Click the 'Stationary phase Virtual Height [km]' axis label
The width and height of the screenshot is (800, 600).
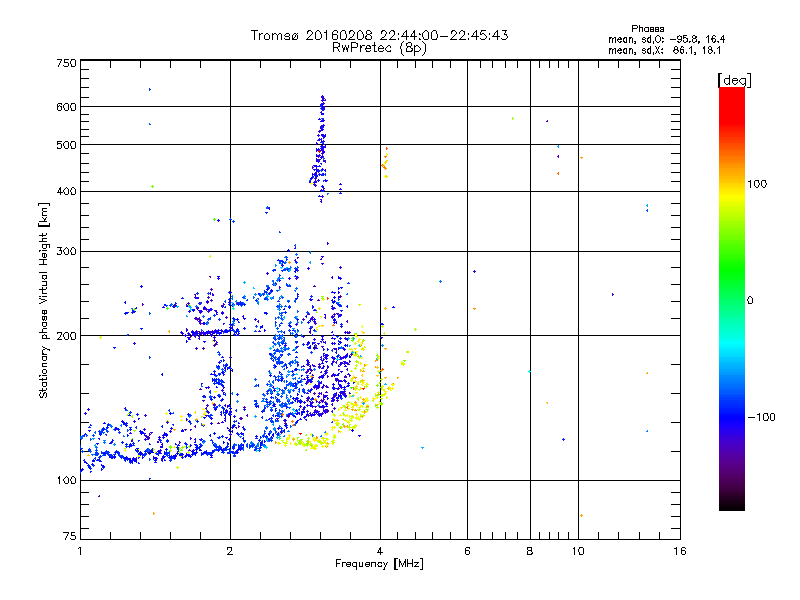pyautogui.click(x=43, y=301)
